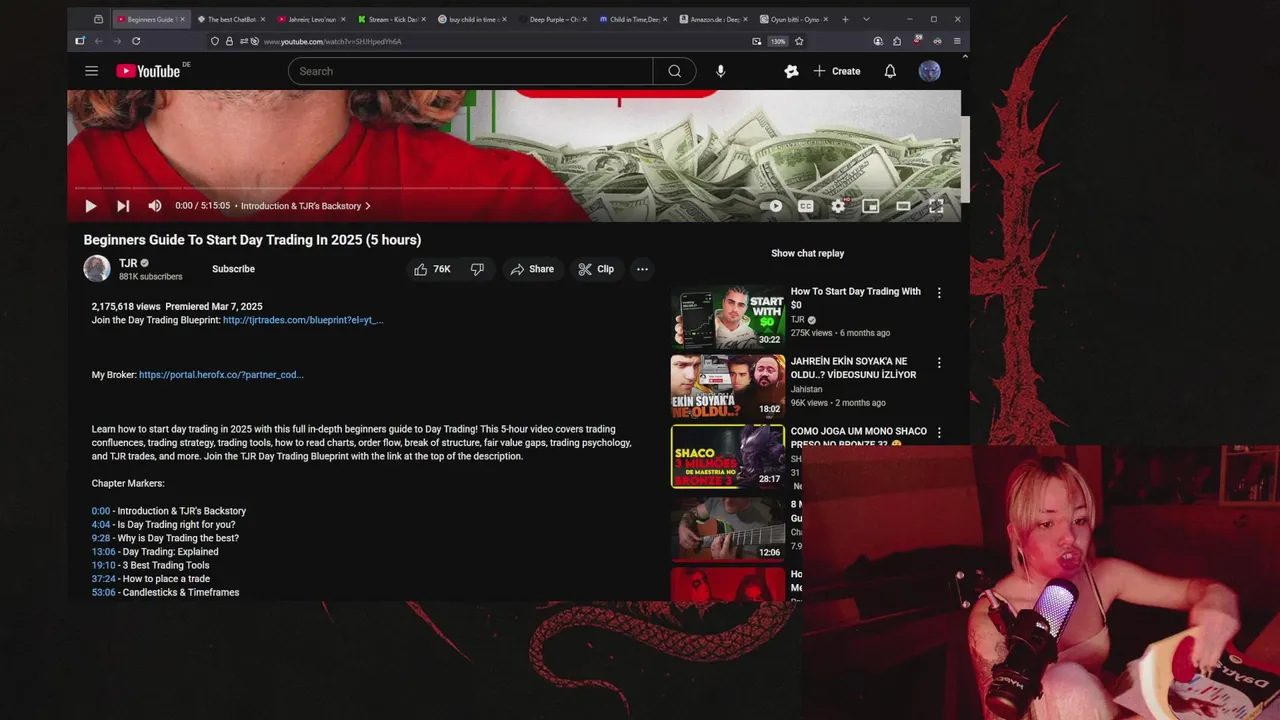Open the account avatar menu
1280x720 pixels.
pyautogui.click(x=930, y=71)
